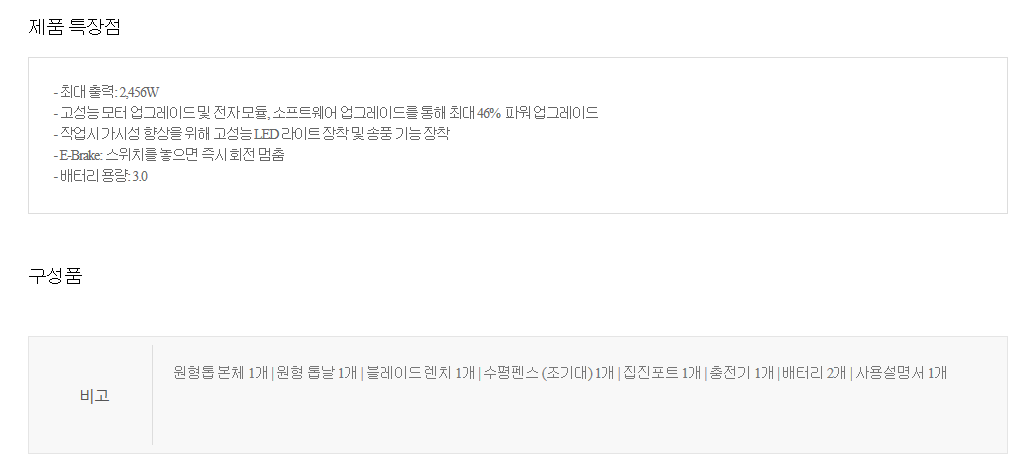
Task: Select the 배터리 용량 line
Action: (x=100, y=176)
